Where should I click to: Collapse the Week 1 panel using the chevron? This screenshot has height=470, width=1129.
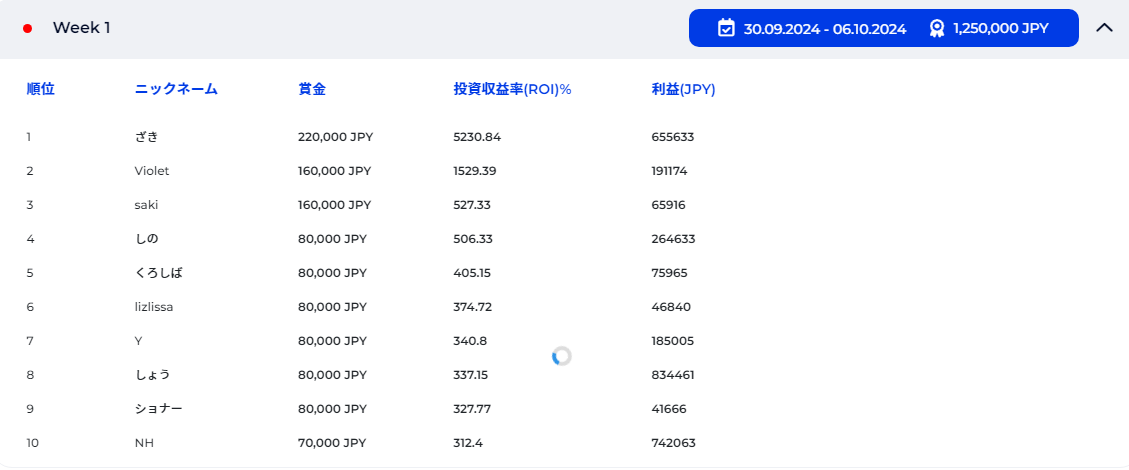[x=1104, y=28]
